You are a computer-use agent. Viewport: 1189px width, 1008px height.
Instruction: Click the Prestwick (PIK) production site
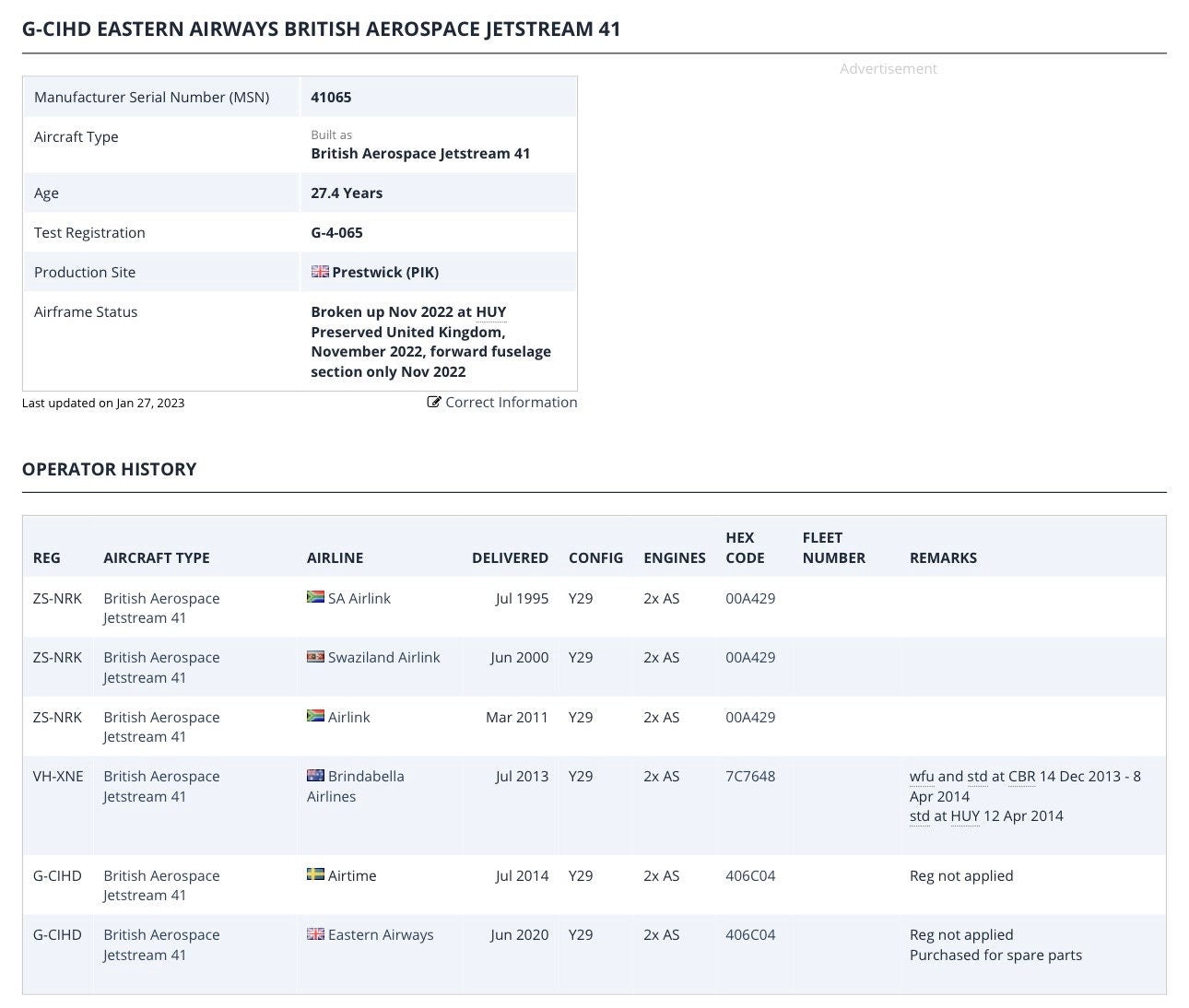pyautogui.click(x=385, y=273)
